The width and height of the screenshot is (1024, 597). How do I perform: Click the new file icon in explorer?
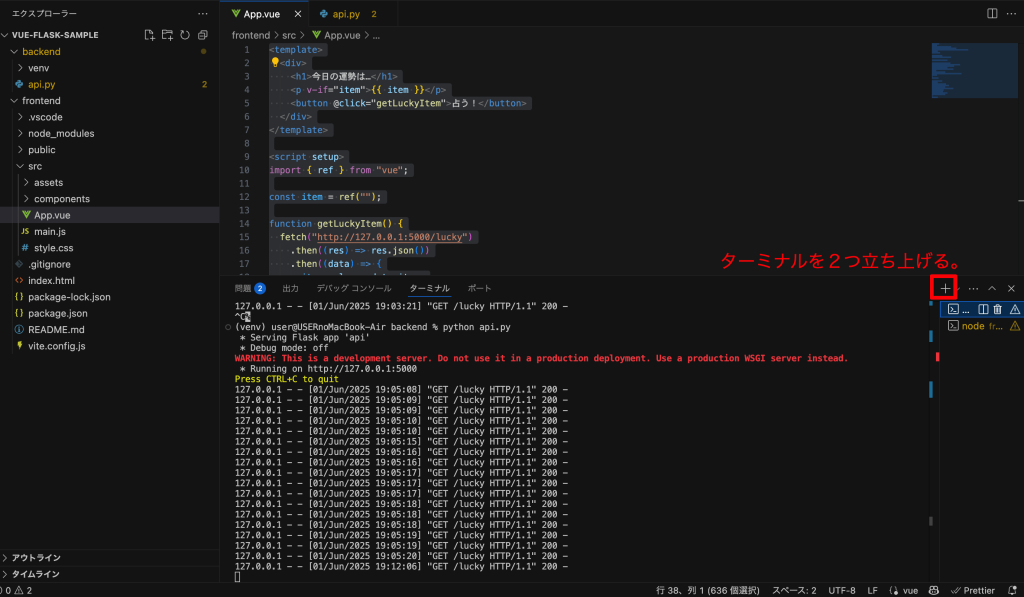[150, 35]
